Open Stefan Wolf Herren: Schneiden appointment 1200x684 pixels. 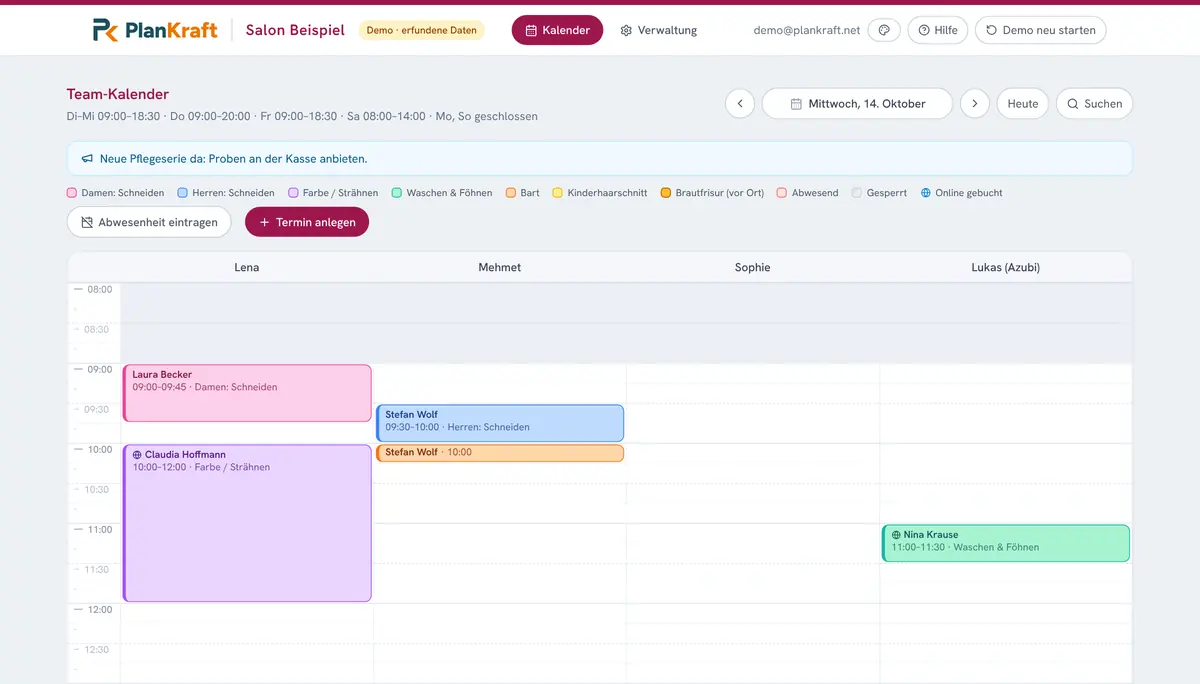point(500,423)
